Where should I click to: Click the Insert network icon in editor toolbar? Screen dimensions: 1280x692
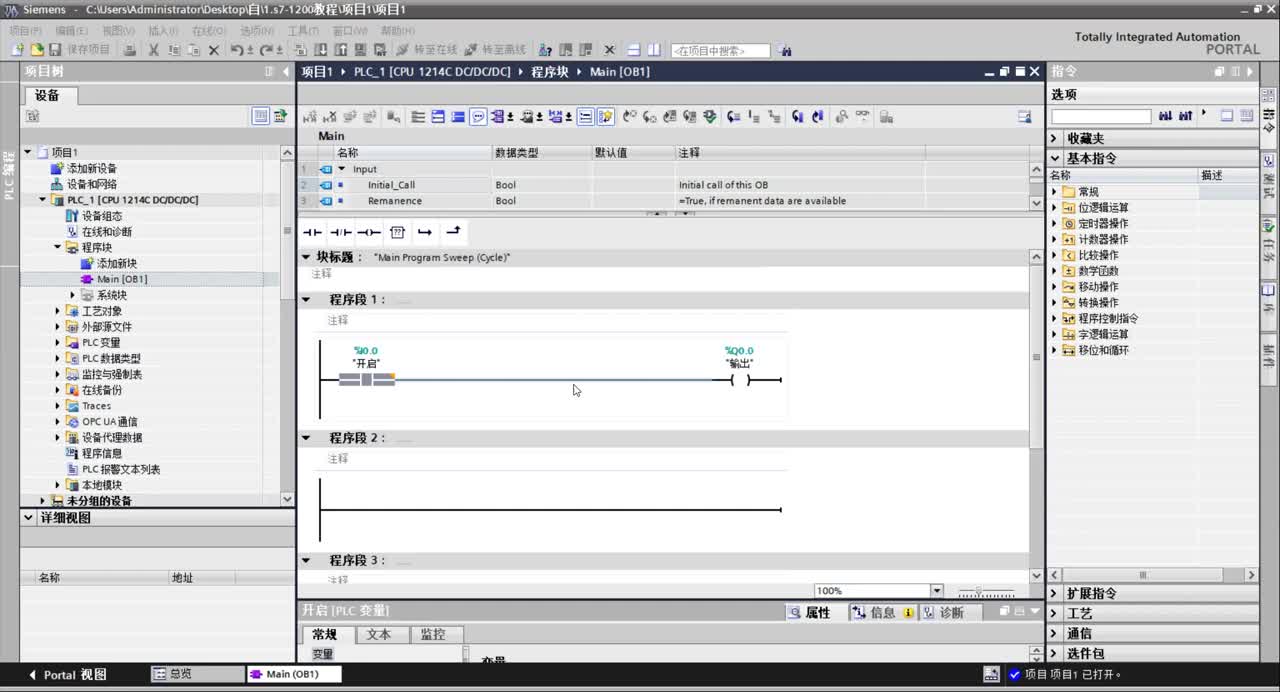click(310, 117)
